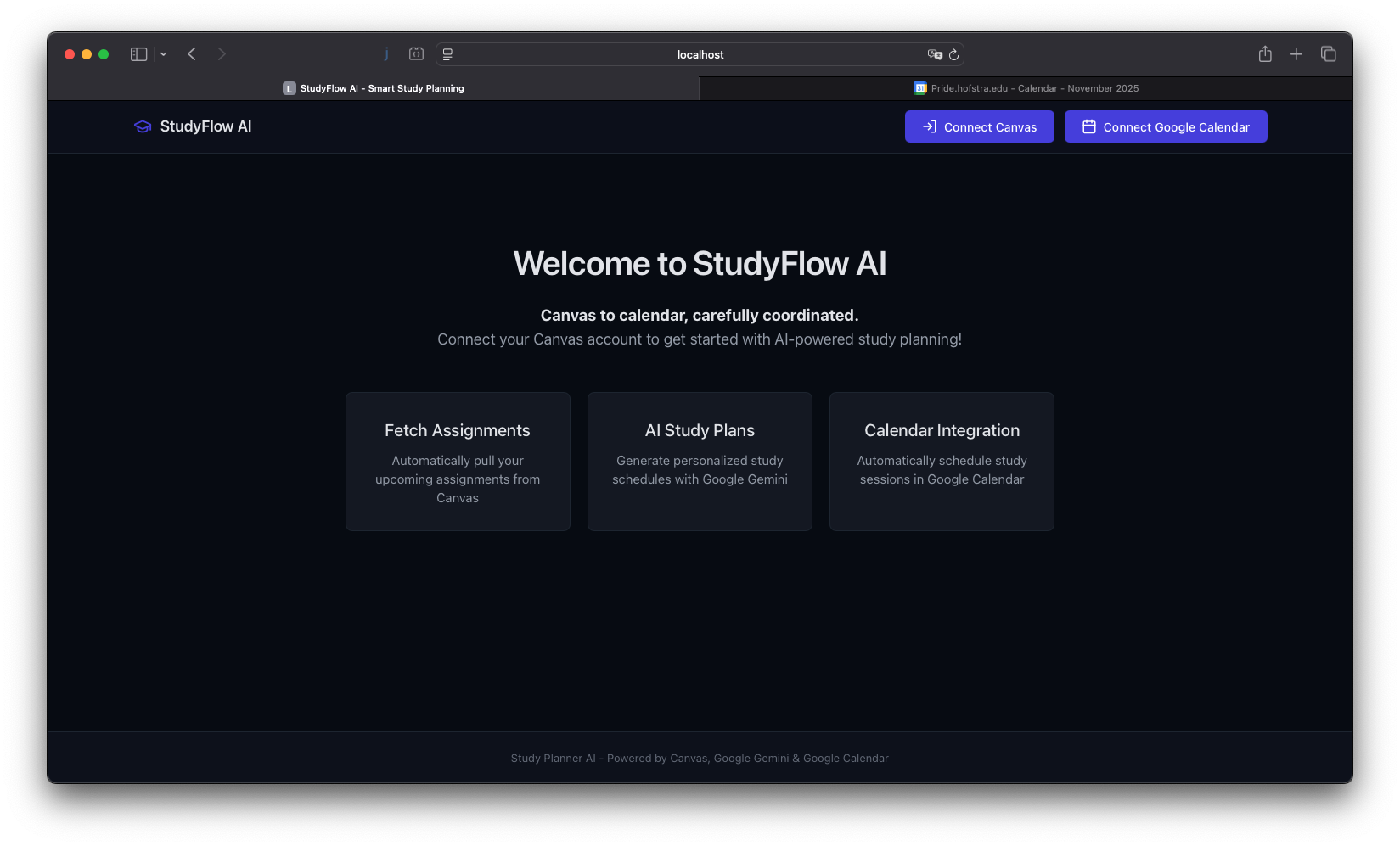Image resolution: width=1400 pixels, height=846 pixels.
Task: Reload the localhost page
Action: coord(953,54)
